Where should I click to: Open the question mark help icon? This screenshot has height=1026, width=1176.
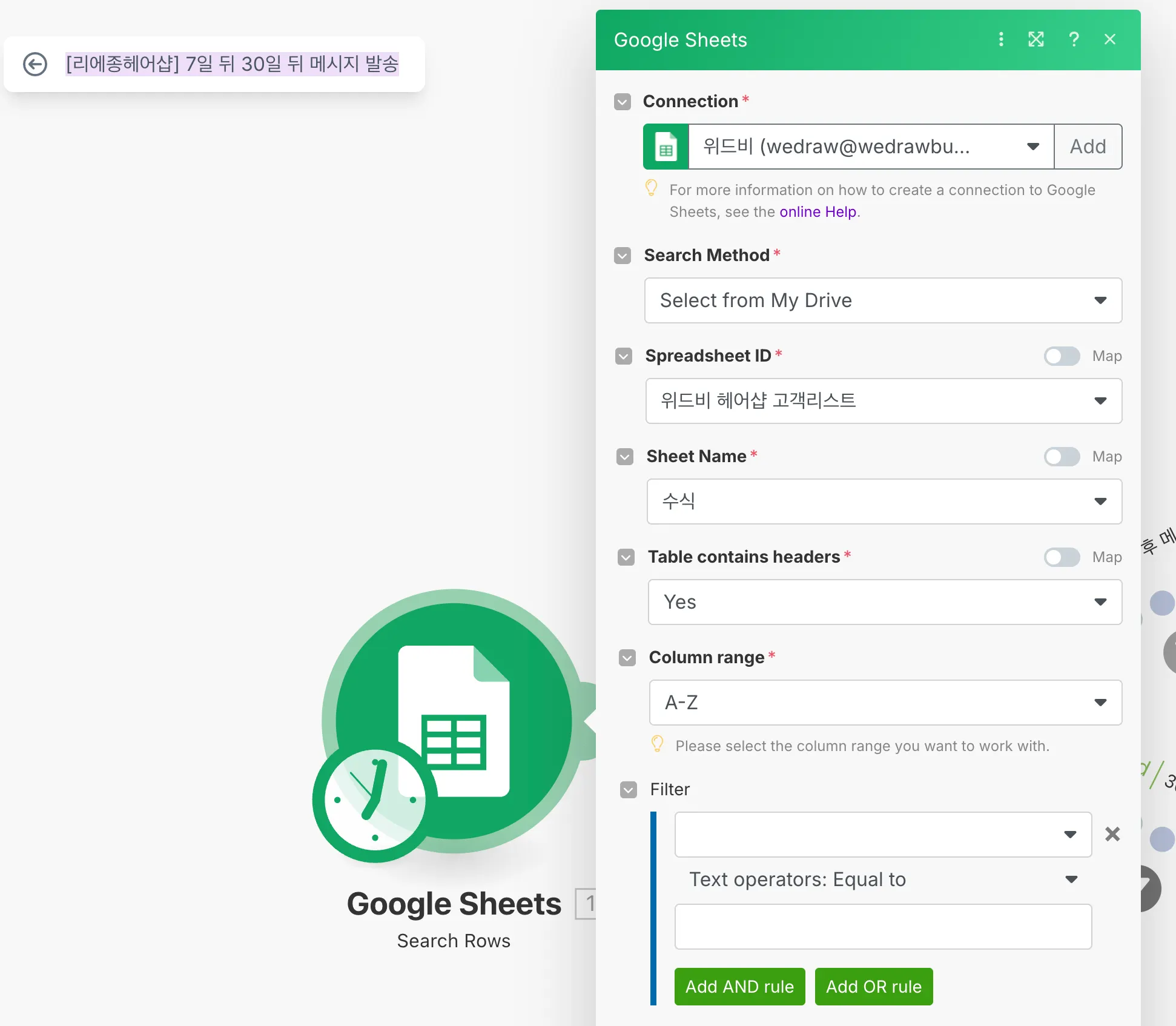coord(1074,39)
